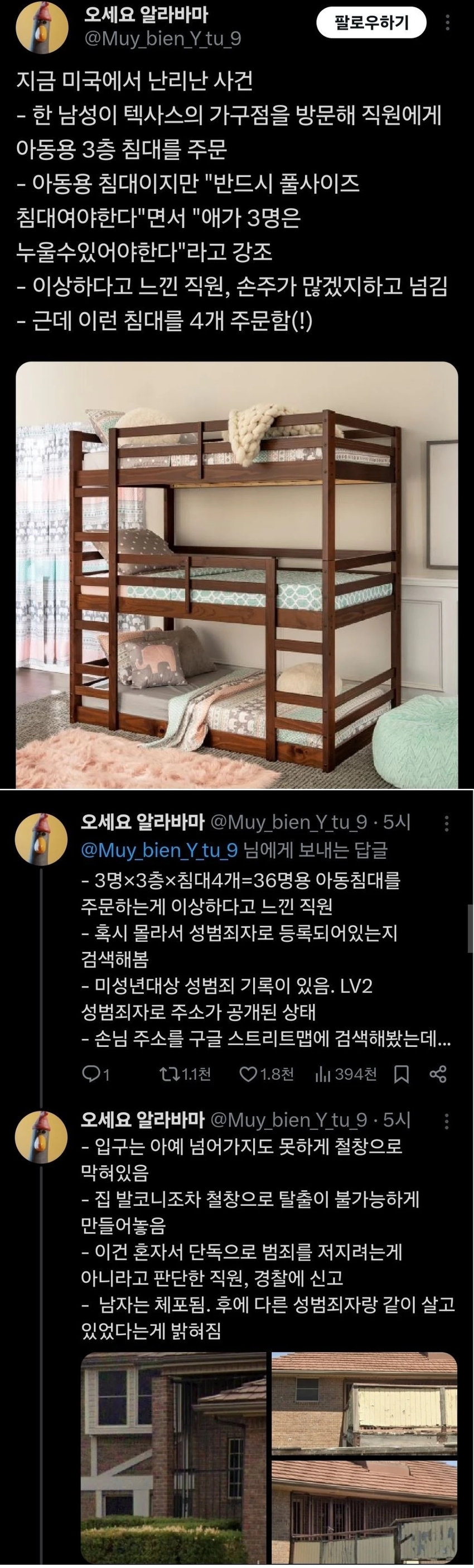The height and width of the screenshot is (1568, 474).
Task: Open the second reply's avatar
Action: [41, 1137]
